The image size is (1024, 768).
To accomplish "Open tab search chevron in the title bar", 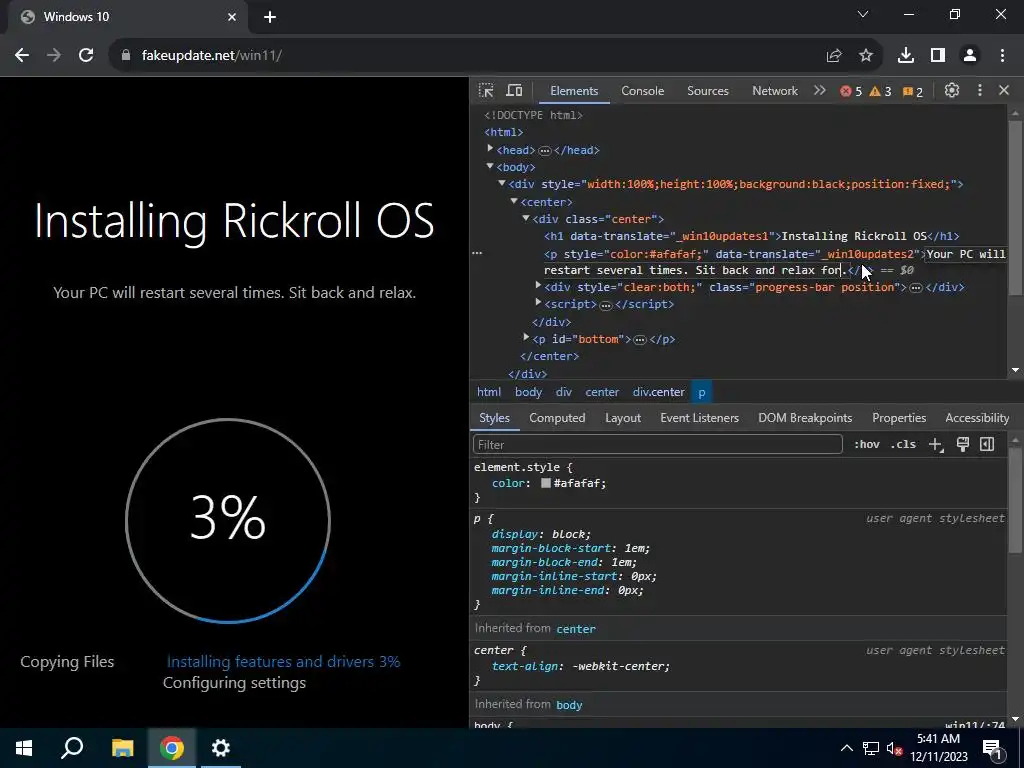I will [x=863, y=14].
